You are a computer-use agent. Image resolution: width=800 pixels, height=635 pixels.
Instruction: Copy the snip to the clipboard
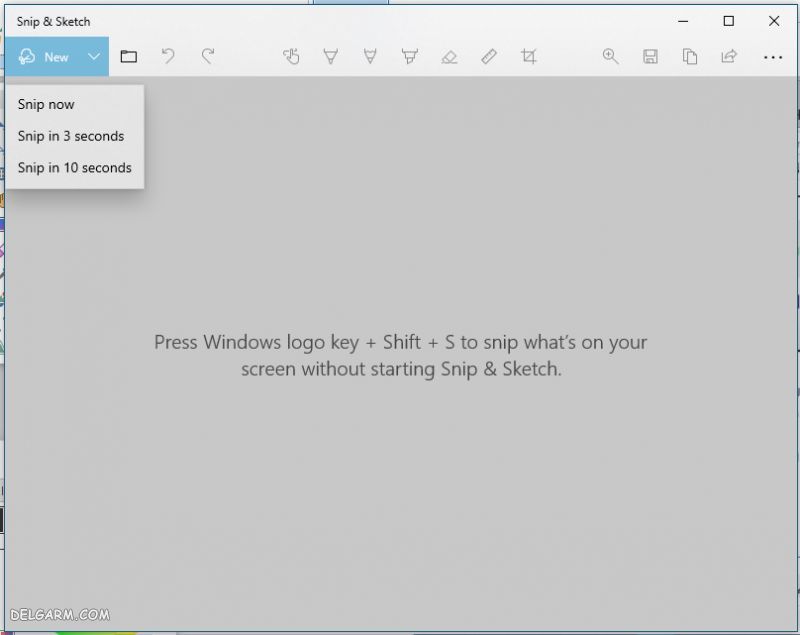(x=690, y=57)
